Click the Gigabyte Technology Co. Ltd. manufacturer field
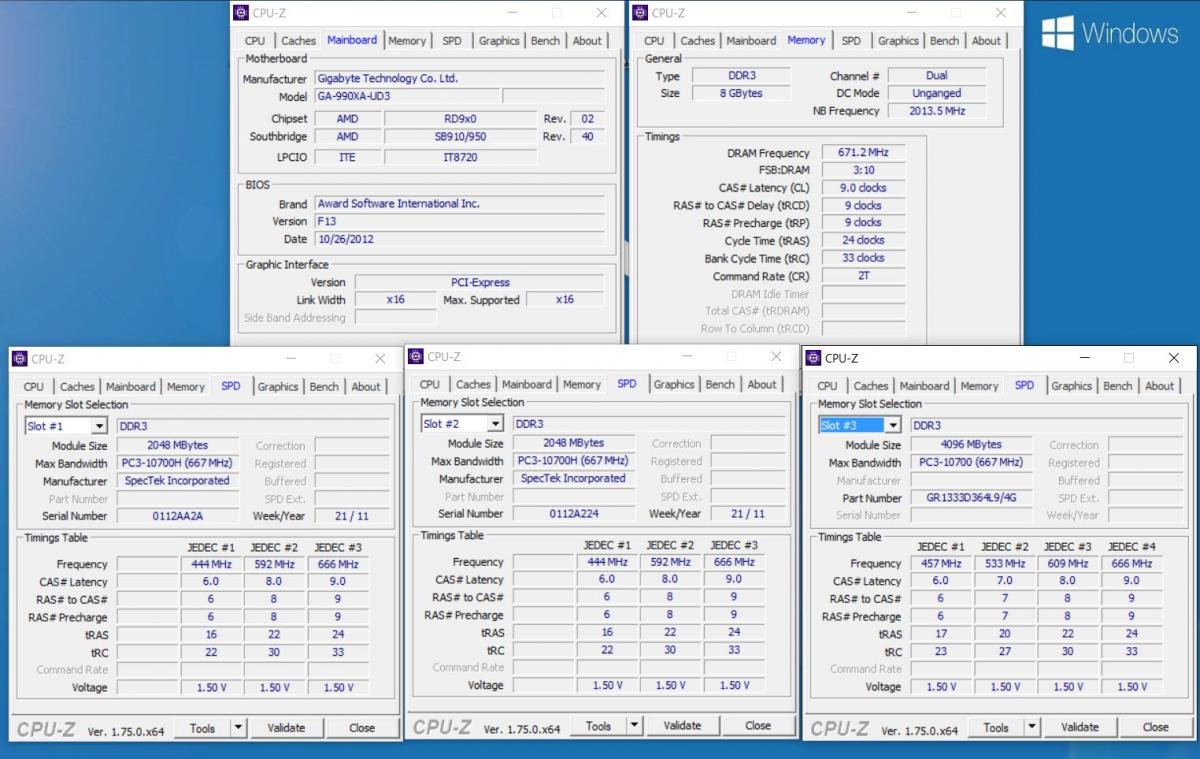 460,78
